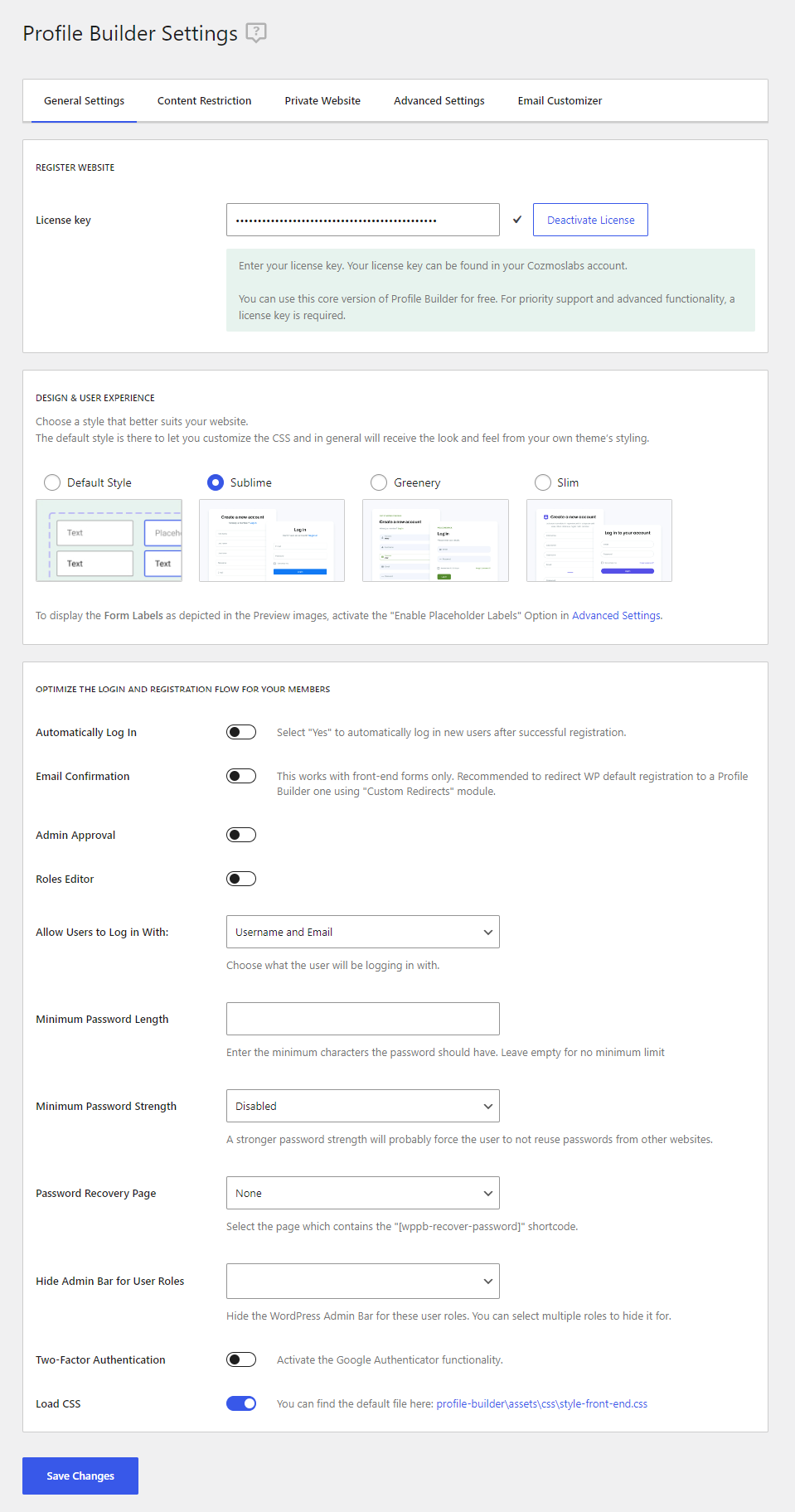This screenshot has width=795, height=1512.
Task: Switch to the Content Restriction tab
Action: pyautogui.click(x=204, y=101)
